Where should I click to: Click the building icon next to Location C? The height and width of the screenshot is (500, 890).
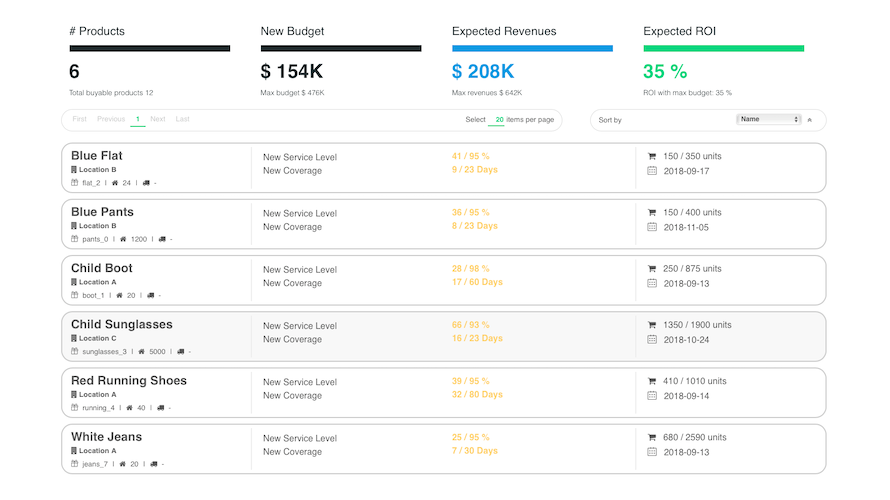(x=74, y=338)
